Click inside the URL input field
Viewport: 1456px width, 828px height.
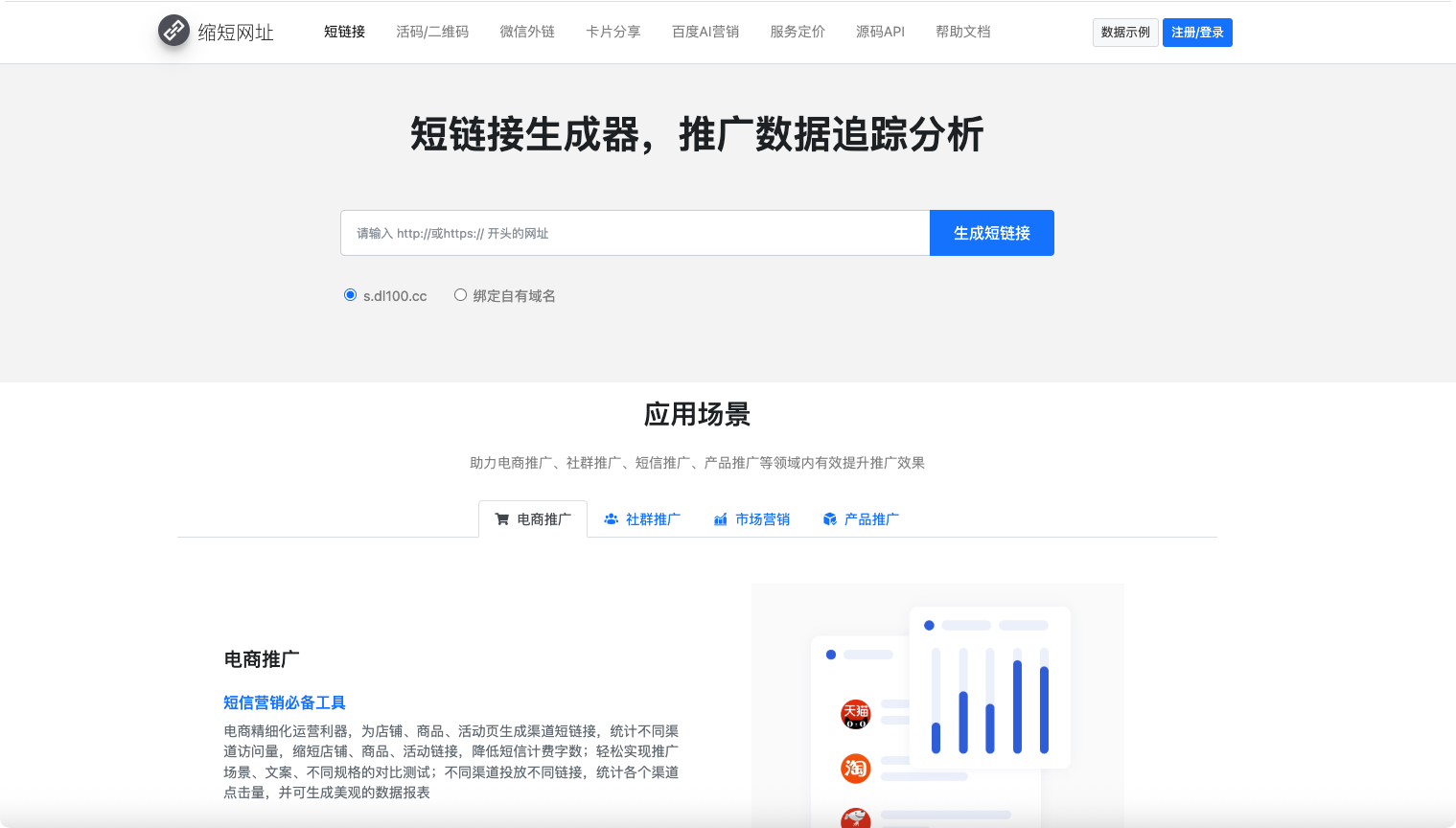(x=633, y=232)
